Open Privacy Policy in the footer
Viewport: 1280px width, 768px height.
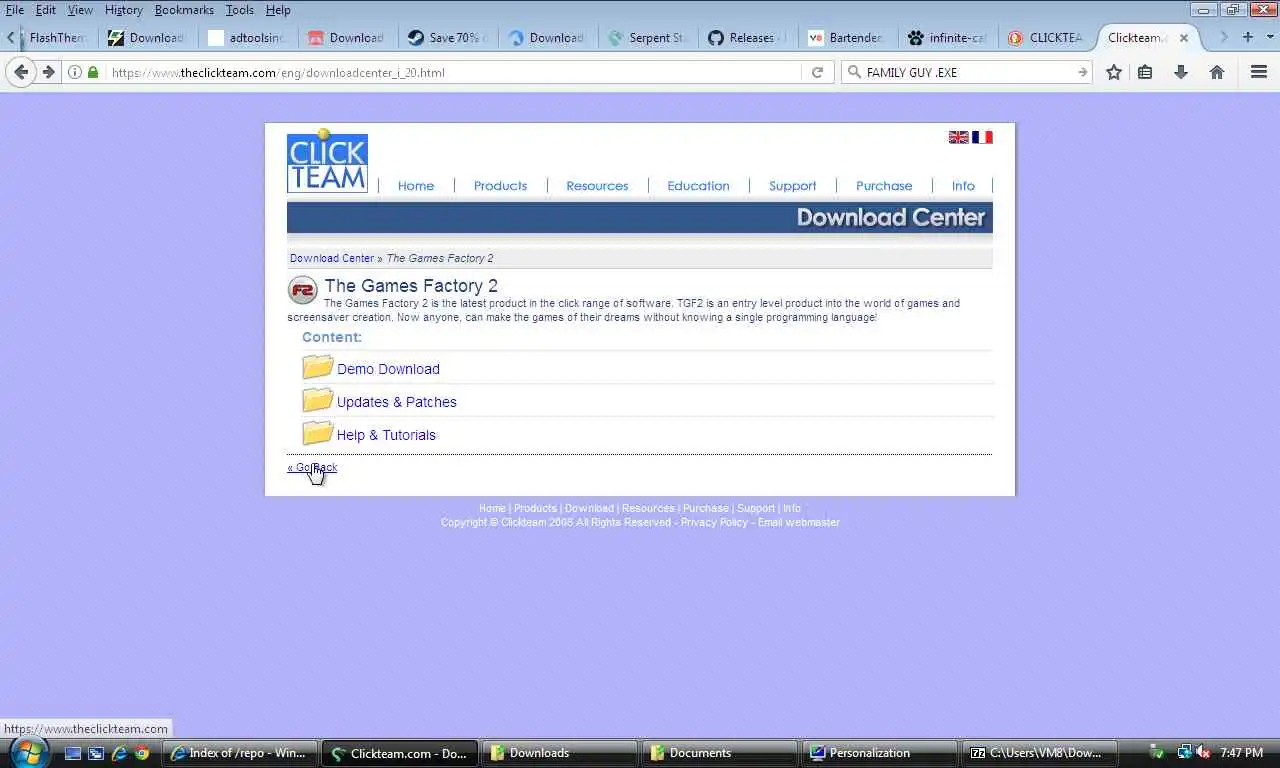(x=714, y=522)
